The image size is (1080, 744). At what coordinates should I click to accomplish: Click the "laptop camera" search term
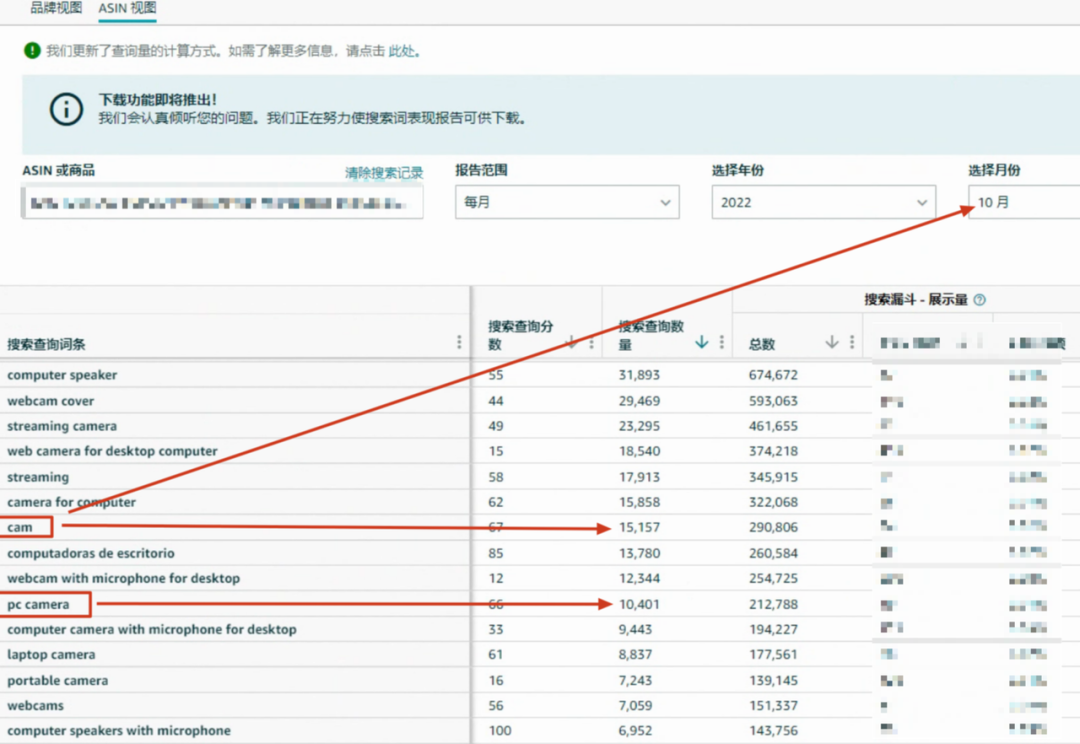pos(52,655)
